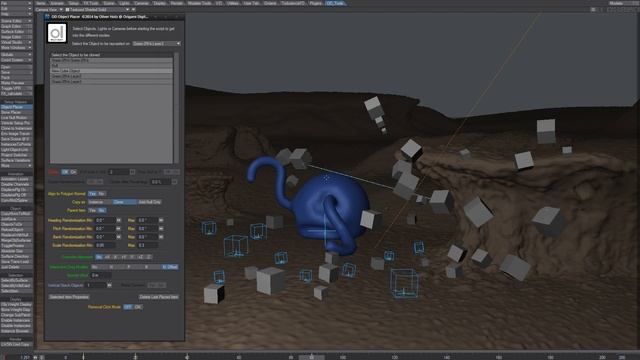Click Instance Browser in the sidebar
640x360 pixels.
click(x=16, y=331)
